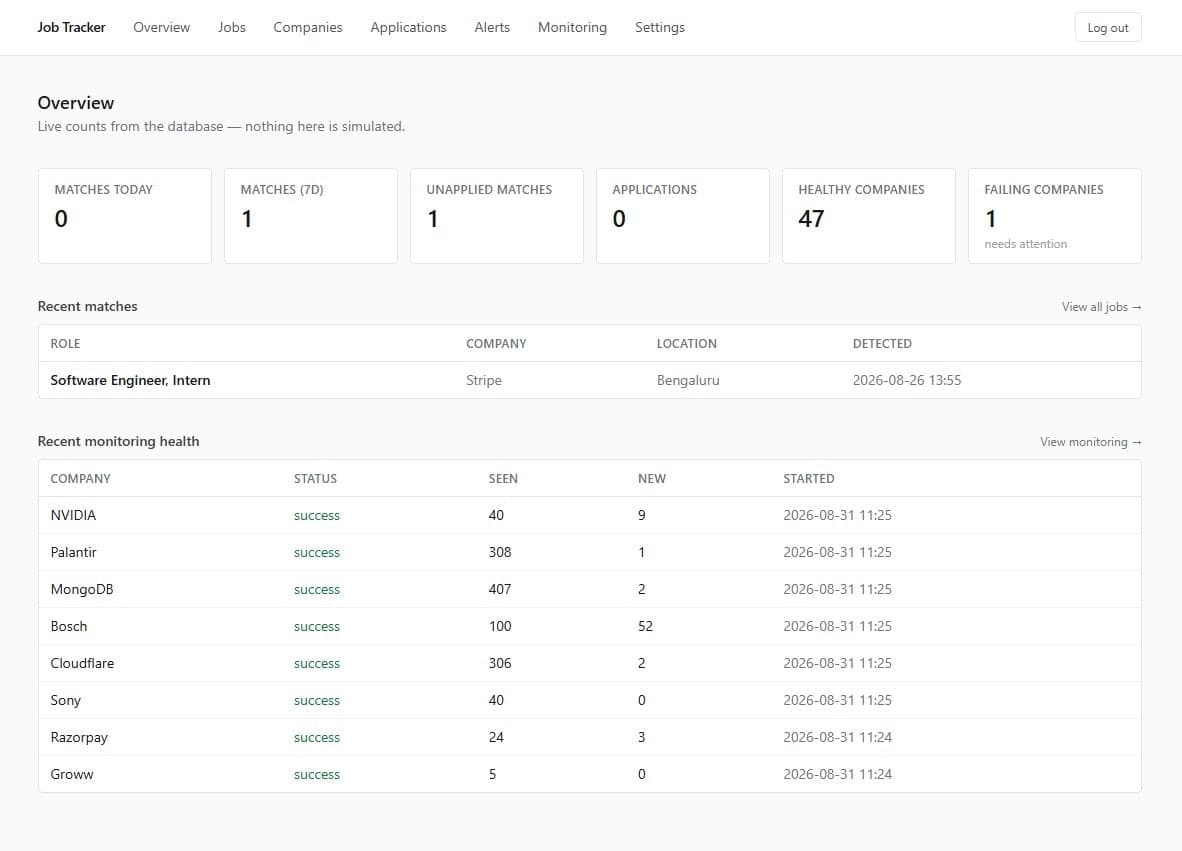
Task: Click the seen count 24 for Razorpay
Action: pos(496,736)
